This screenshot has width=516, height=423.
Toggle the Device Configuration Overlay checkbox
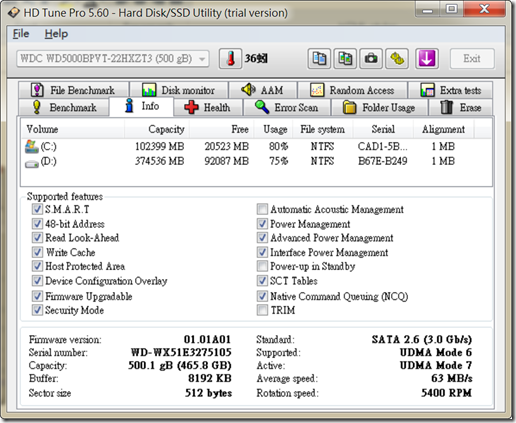[x=37, y=281]
